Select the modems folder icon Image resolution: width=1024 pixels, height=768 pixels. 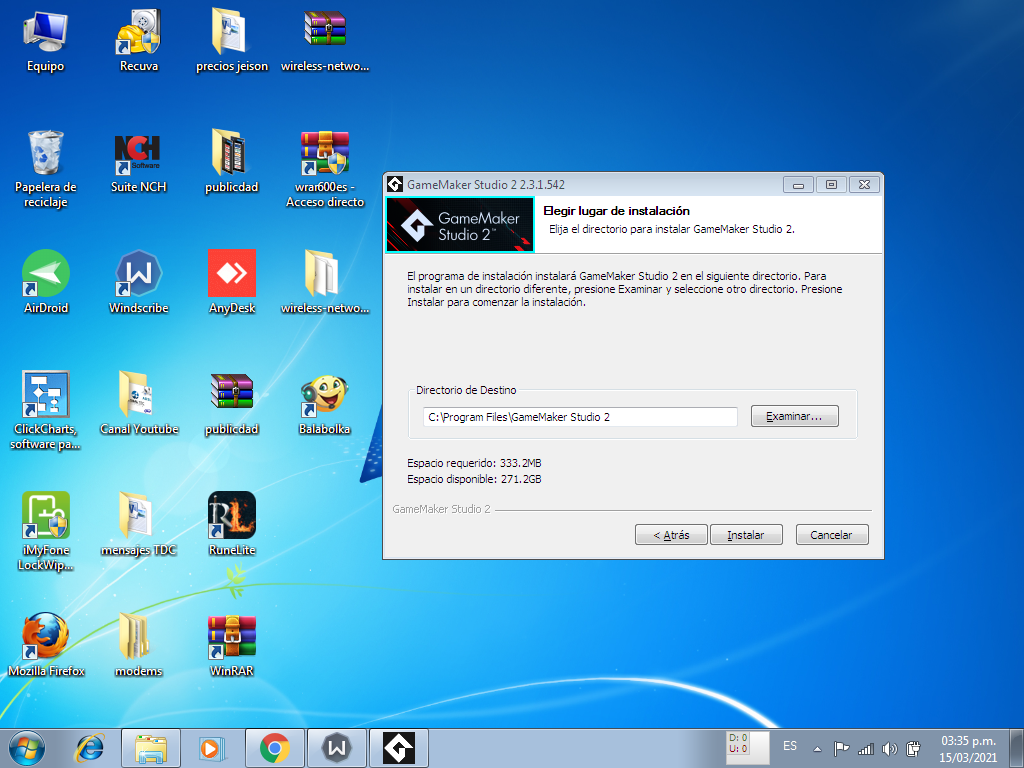[x=138, y=645]
